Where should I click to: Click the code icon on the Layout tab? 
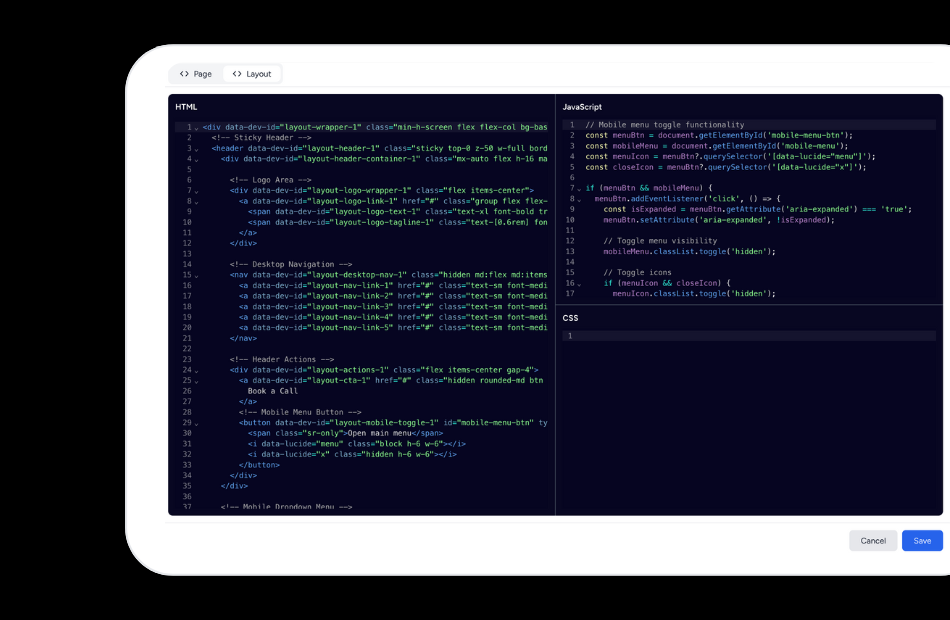236,73
